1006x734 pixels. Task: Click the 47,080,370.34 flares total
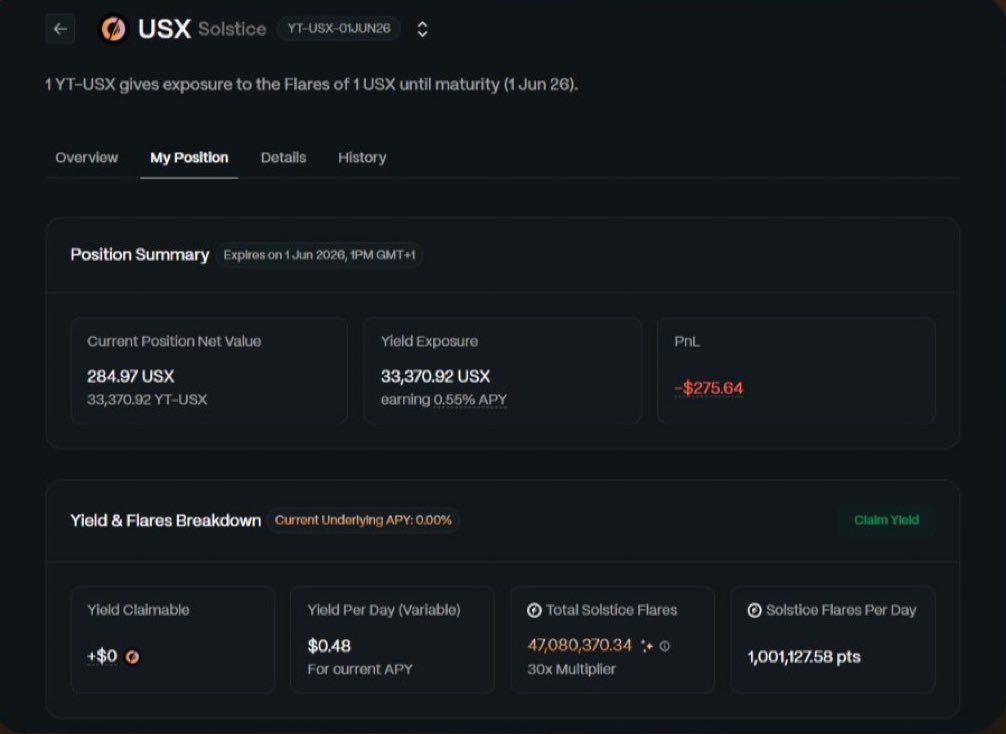(579, 645)
